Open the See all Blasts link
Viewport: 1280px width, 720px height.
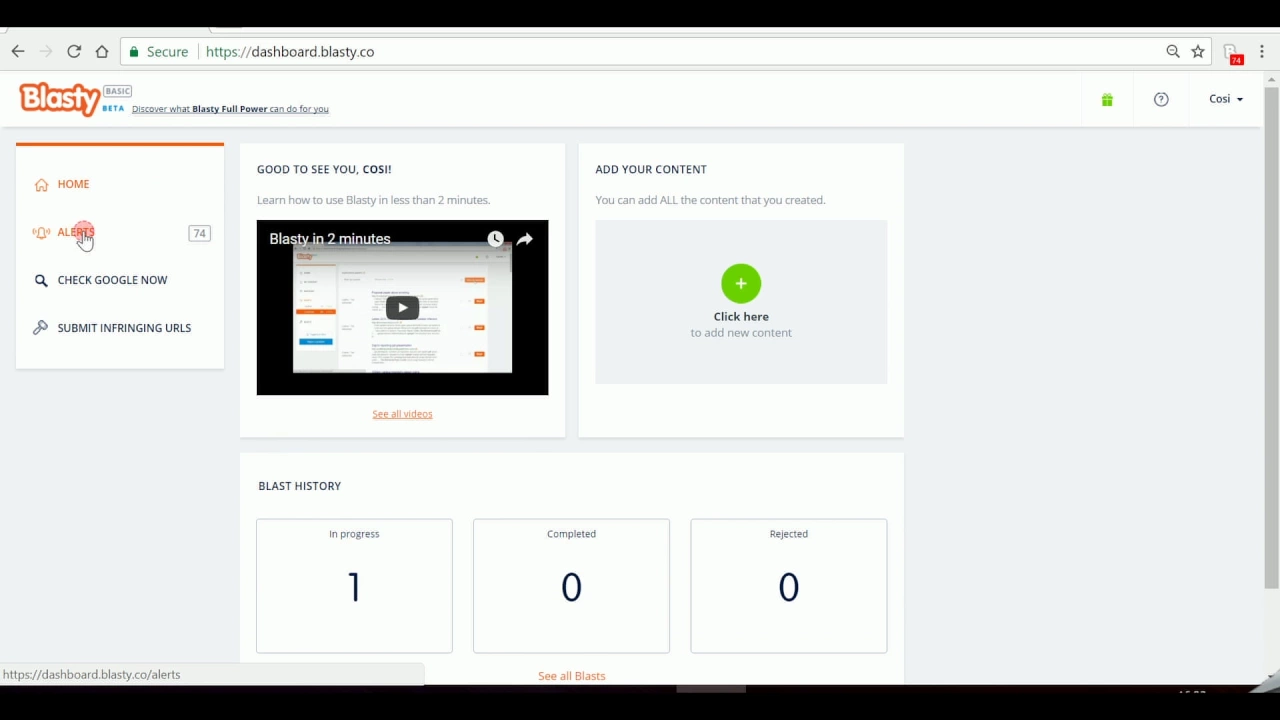coord(571,676)
